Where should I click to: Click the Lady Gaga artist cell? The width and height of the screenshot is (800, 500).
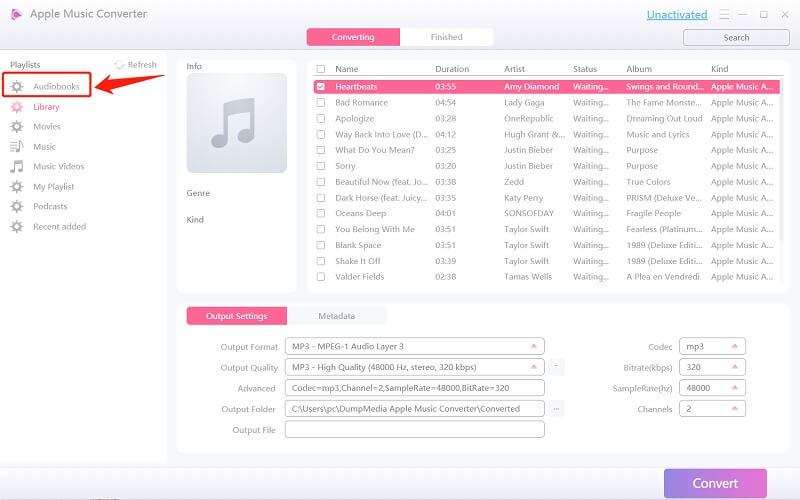(524, 103)
